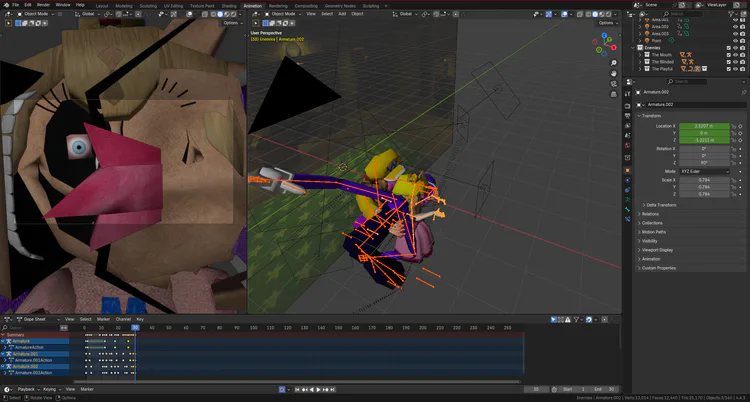Screen dimensions: 750x402
Task: Open the Dope Sheet editor mode dropdown
Action: (39, 319)
